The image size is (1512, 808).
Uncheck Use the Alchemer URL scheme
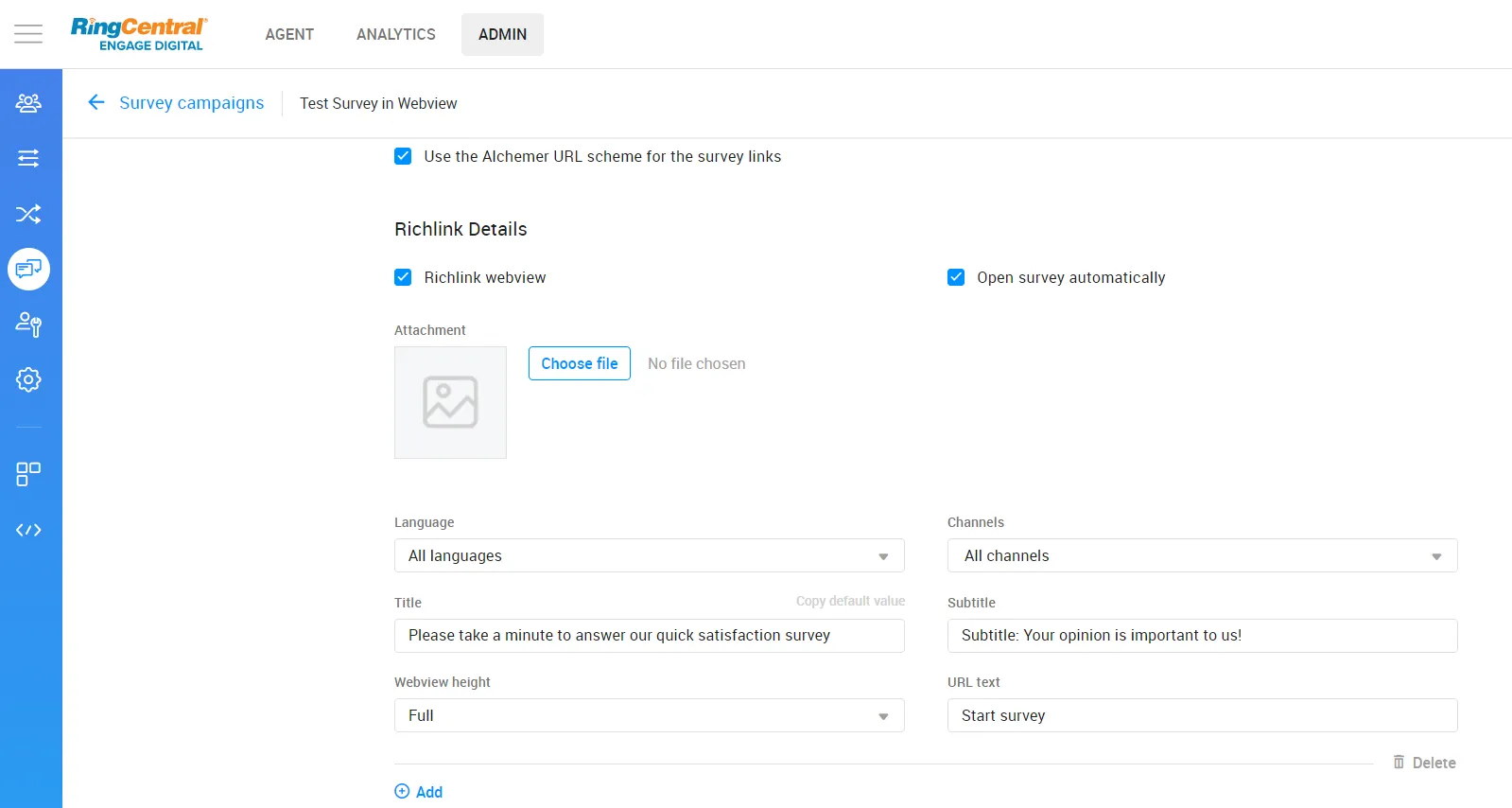(403, 156)
